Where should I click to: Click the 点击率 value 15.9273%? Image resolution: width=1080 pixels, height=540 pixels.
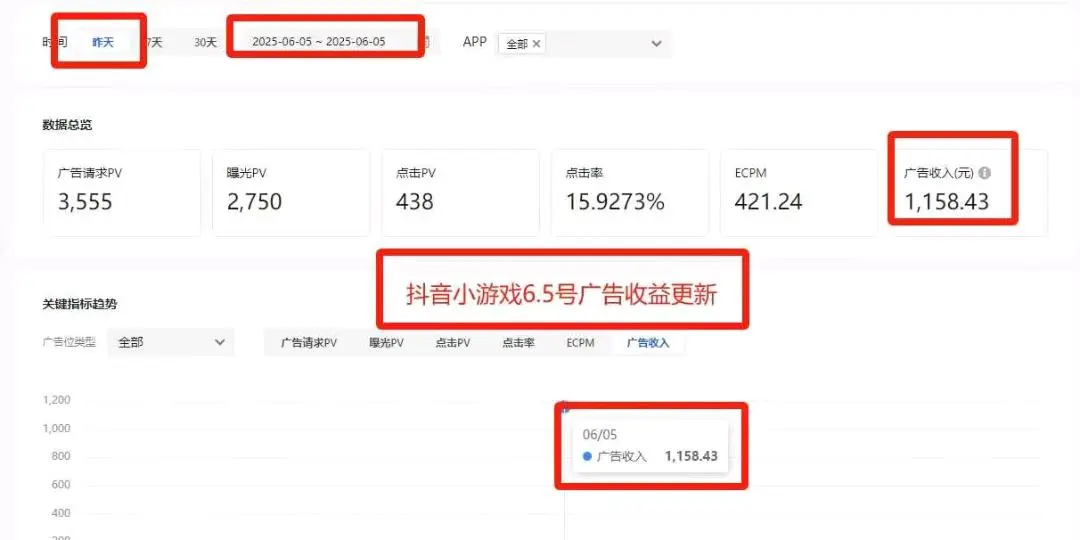(615, 202)
